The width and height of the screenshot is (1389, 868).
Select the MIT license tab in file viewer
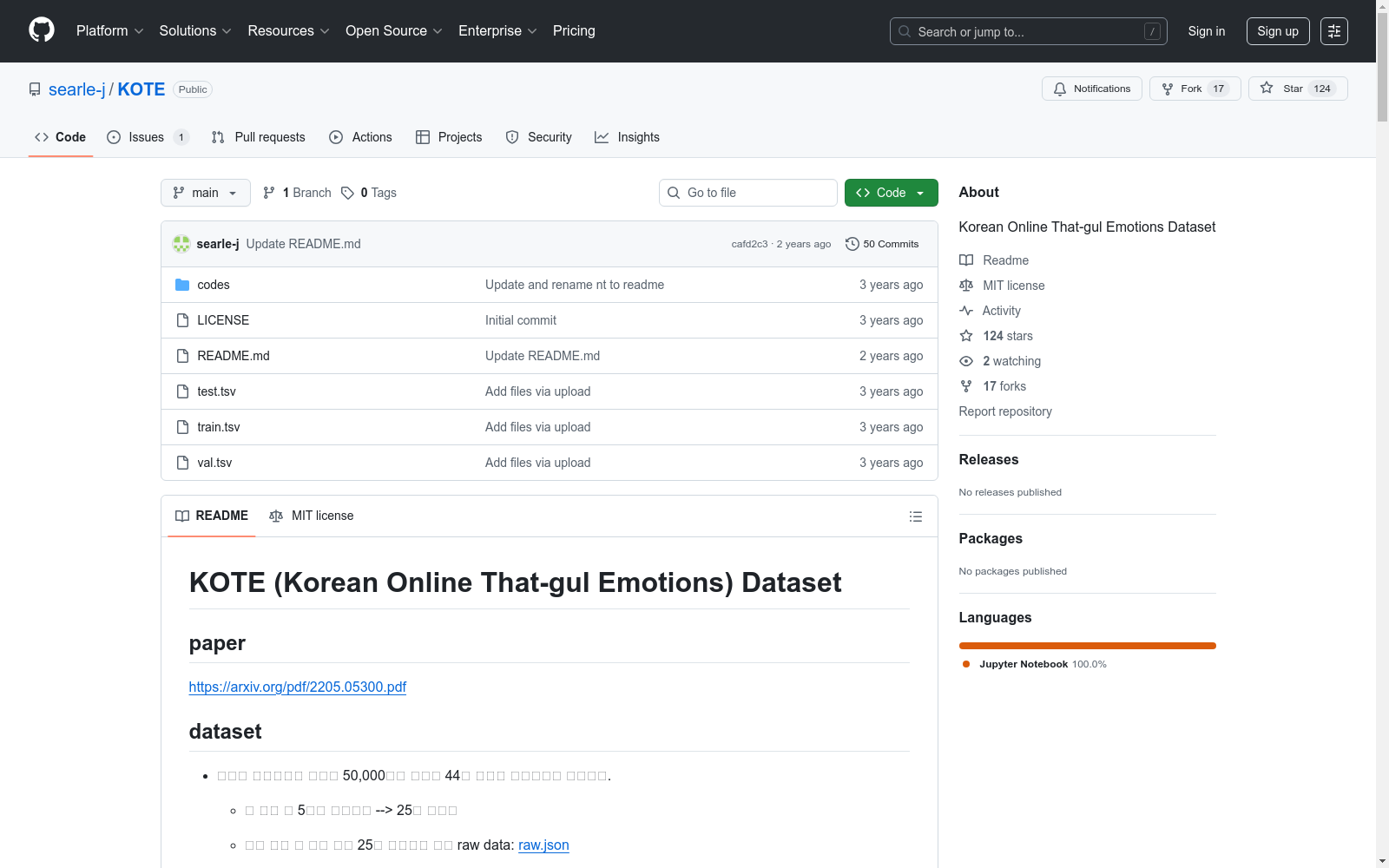coord(312,516)
